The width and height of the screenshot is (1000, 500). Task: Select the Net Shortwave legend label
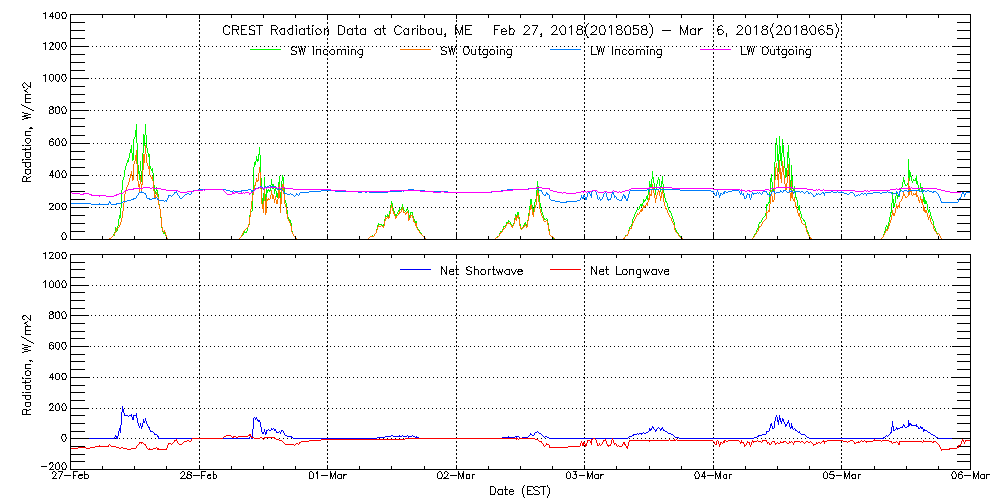486,270
